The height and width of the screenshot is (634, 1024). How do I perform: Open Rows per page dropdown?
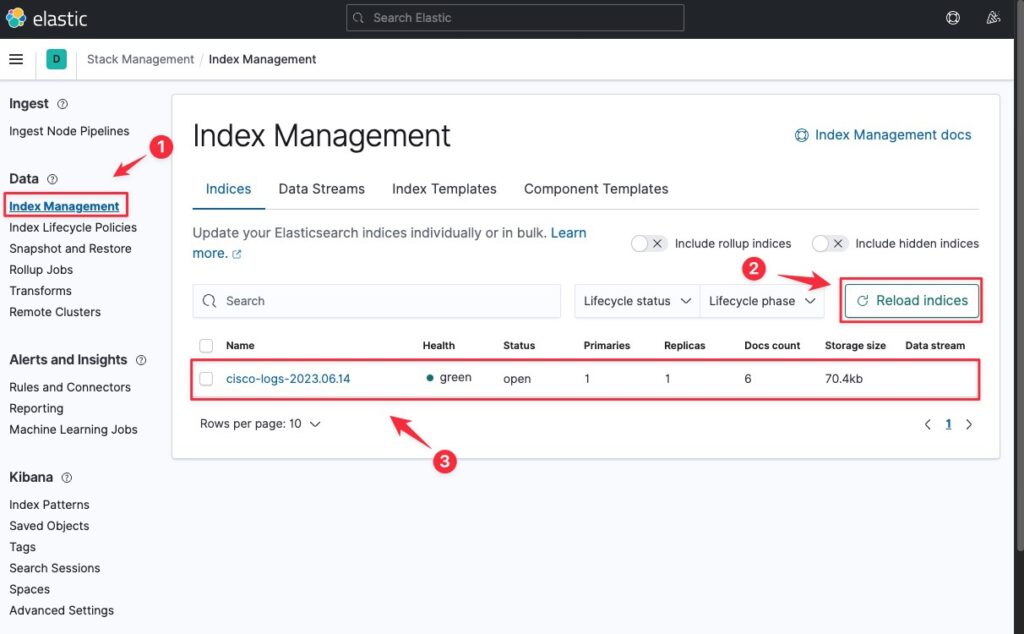[x=260, y=424]
